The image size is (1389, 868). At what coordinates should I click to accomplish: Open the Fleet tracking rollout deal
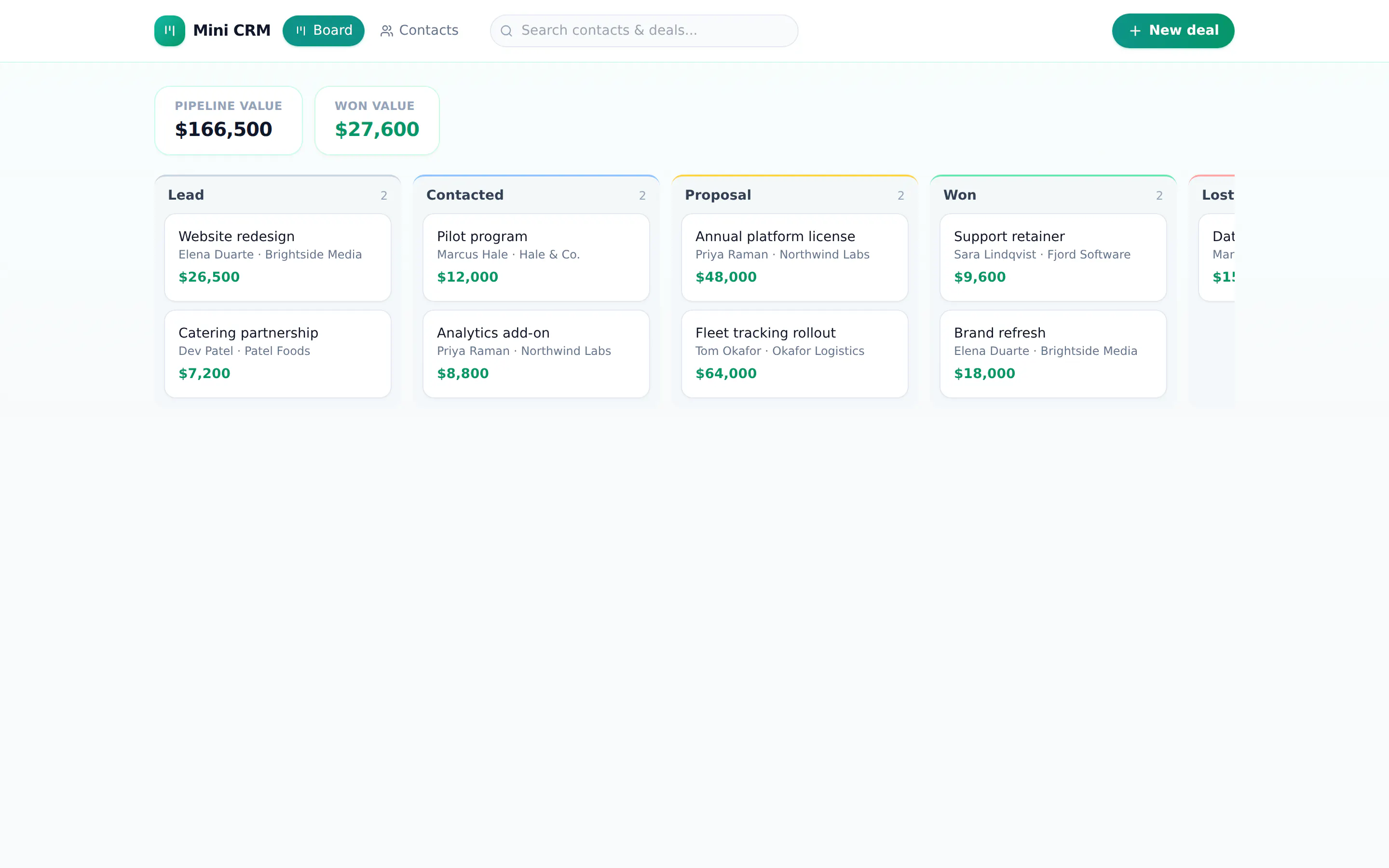[x=794, y=354]
